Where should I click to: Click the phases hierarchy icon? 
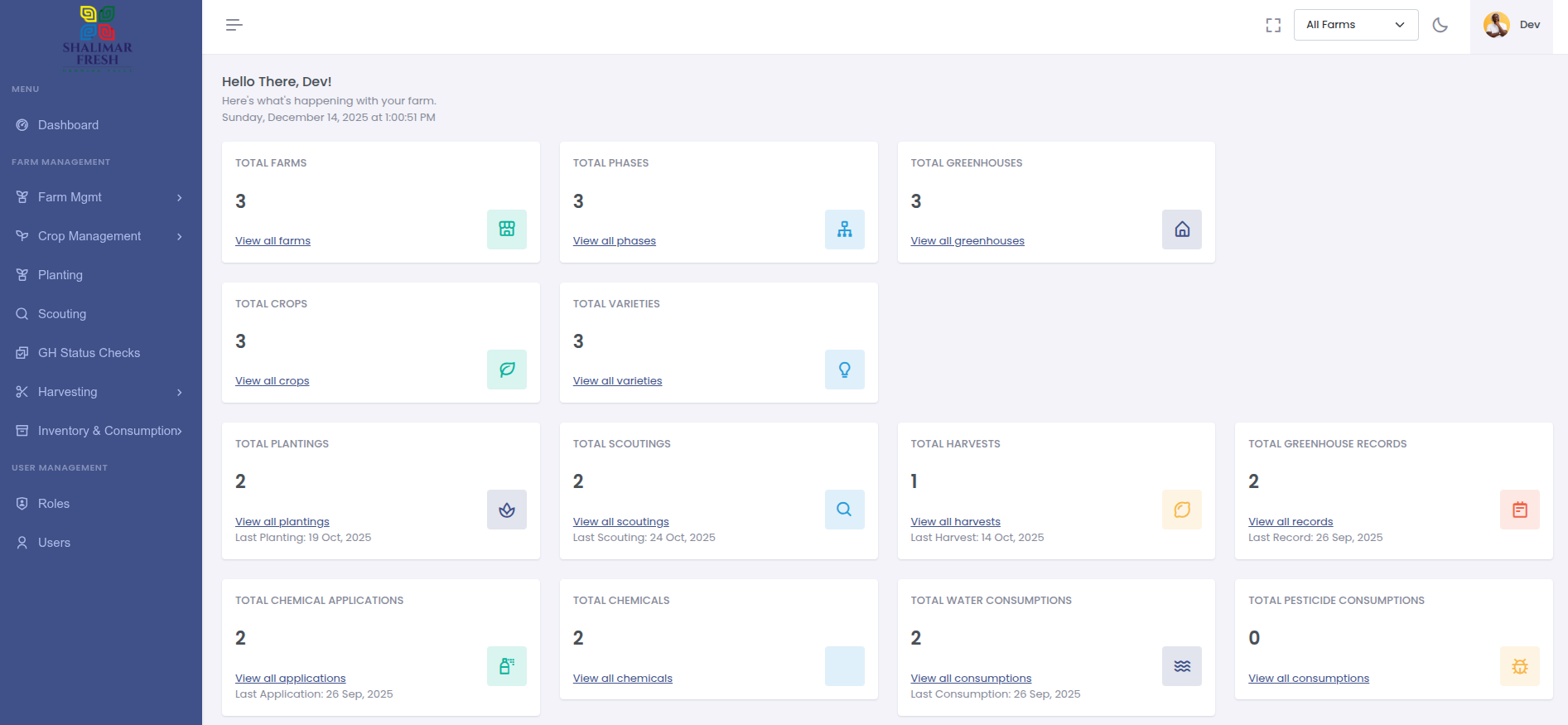[844, 230]
